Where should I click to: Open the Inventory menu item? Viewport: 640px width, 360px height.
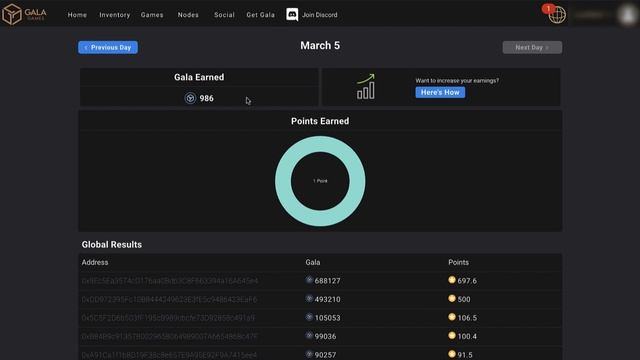pos(115,15)
